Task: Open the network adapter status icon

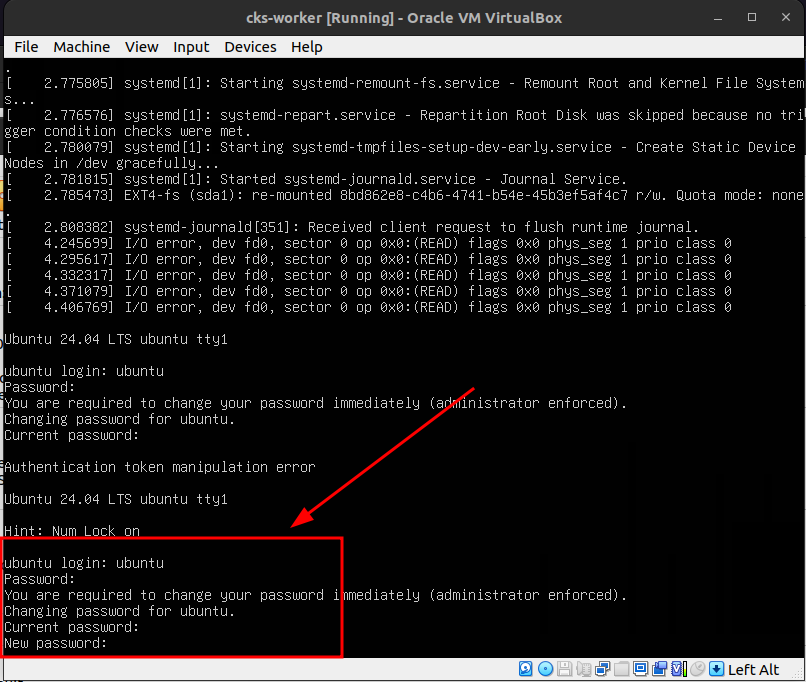Action: coord(603,669)
